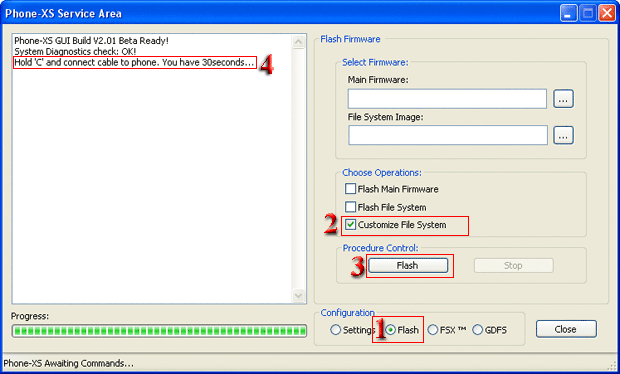The image size is (620, 374).
Task: Select log line 'System Diagnostics check: OK!'
Action: click(75, 51)
